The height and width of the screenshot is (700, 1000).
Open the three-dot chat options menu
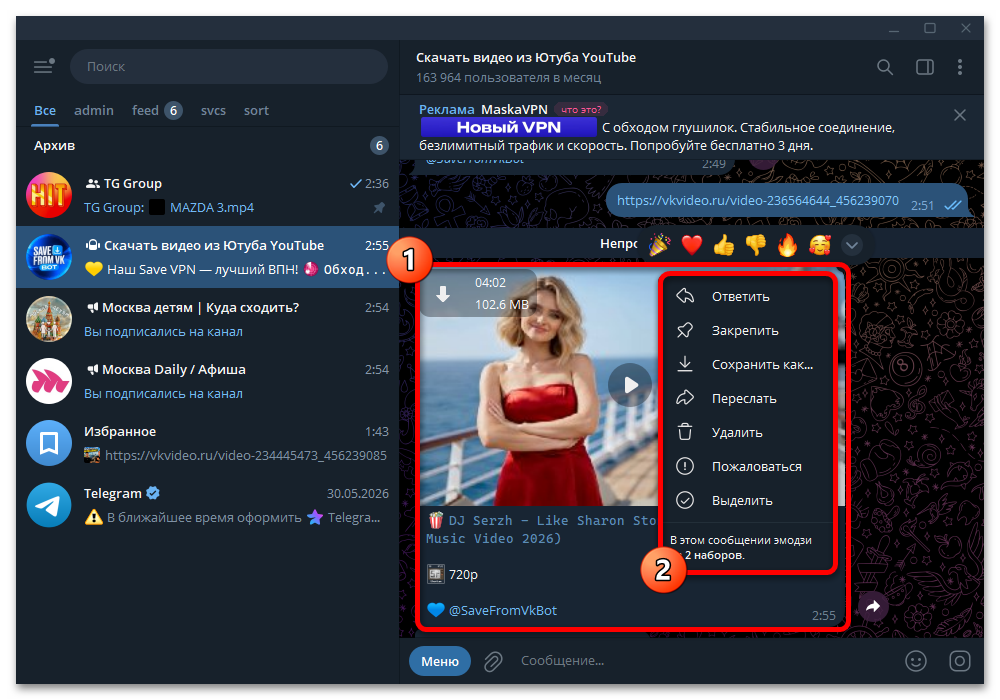960,67
